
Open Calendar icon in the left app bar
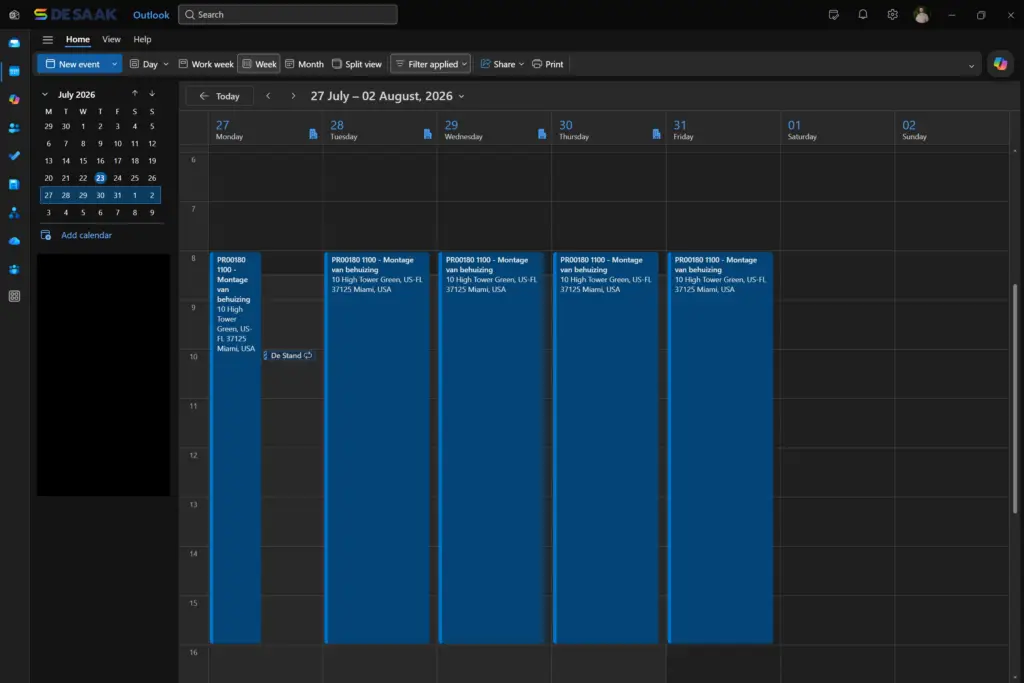14,71
